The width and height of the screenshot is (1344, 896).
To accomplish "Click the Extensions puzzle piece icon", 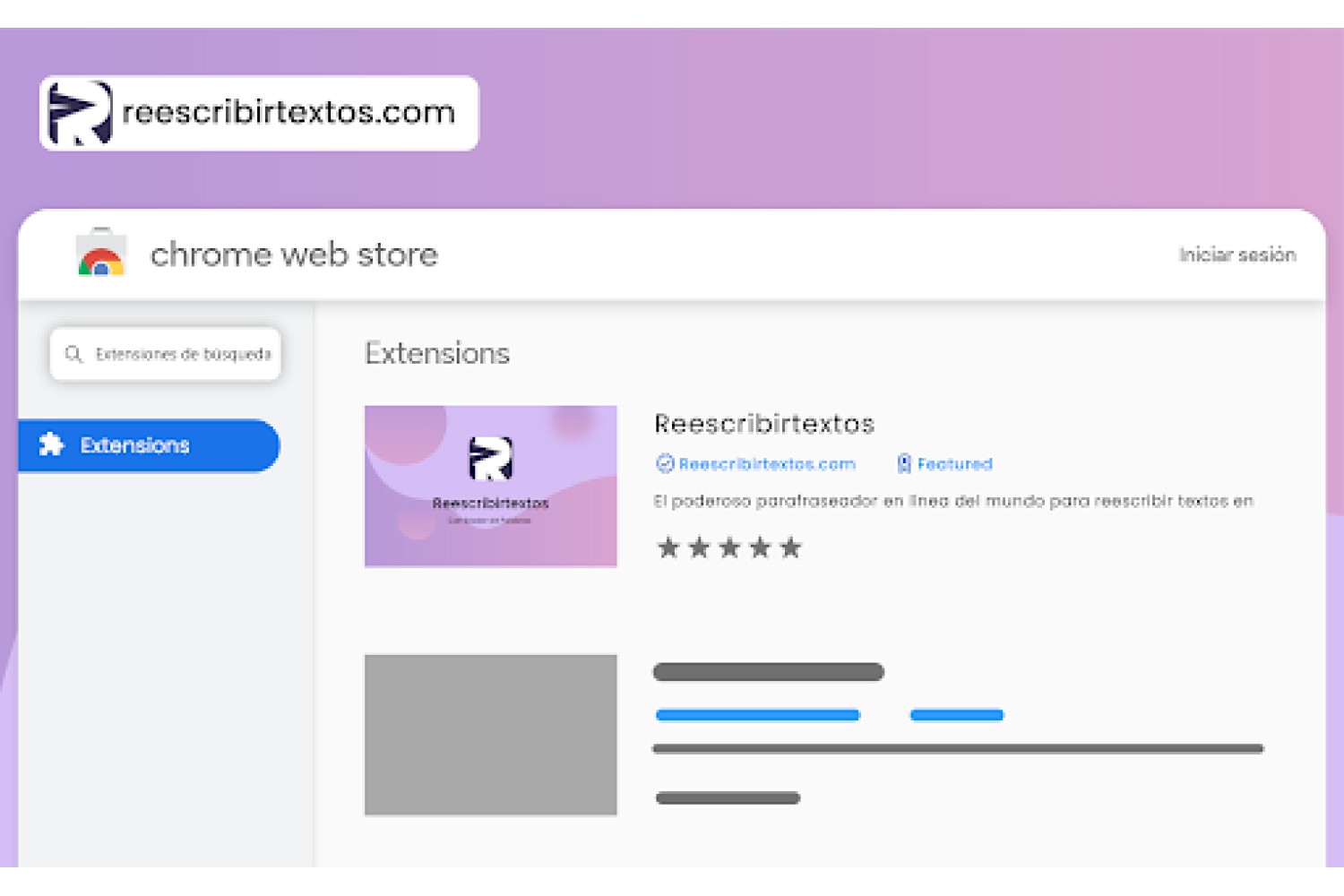I will pyautogui.click(x=52, y=444).
